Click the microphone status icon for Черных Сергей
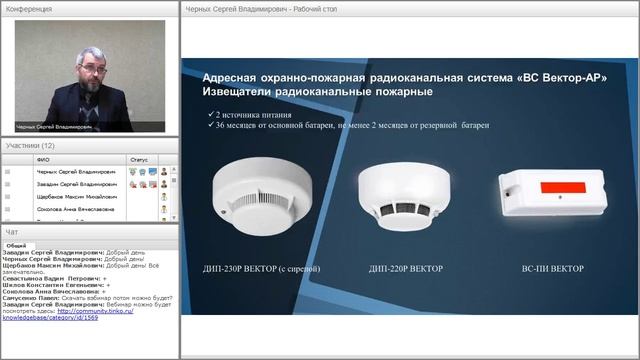Screen dimensions: 640x360 (x=133, y=172)
